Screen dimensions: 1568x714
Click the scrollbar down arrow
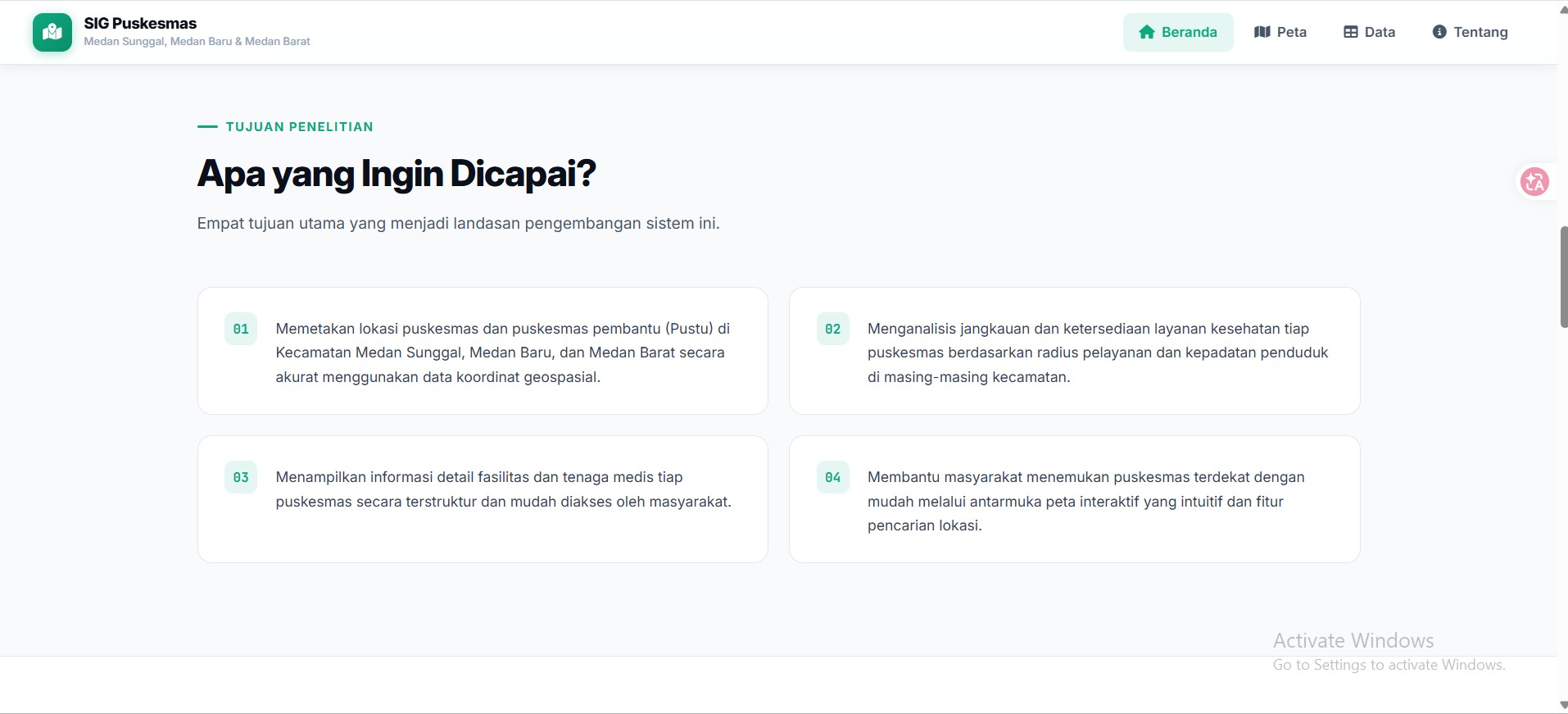coord(1563,705)
